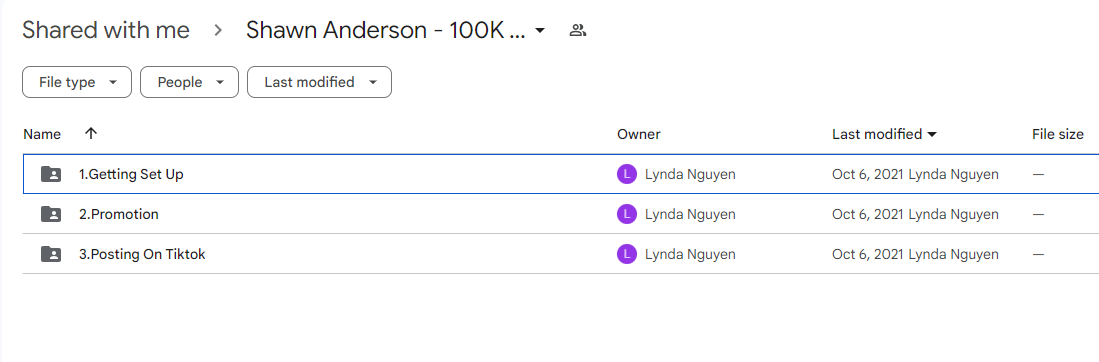
Task: Click the File size column header
Action: pyautogui.click(x=1058, y=134)
